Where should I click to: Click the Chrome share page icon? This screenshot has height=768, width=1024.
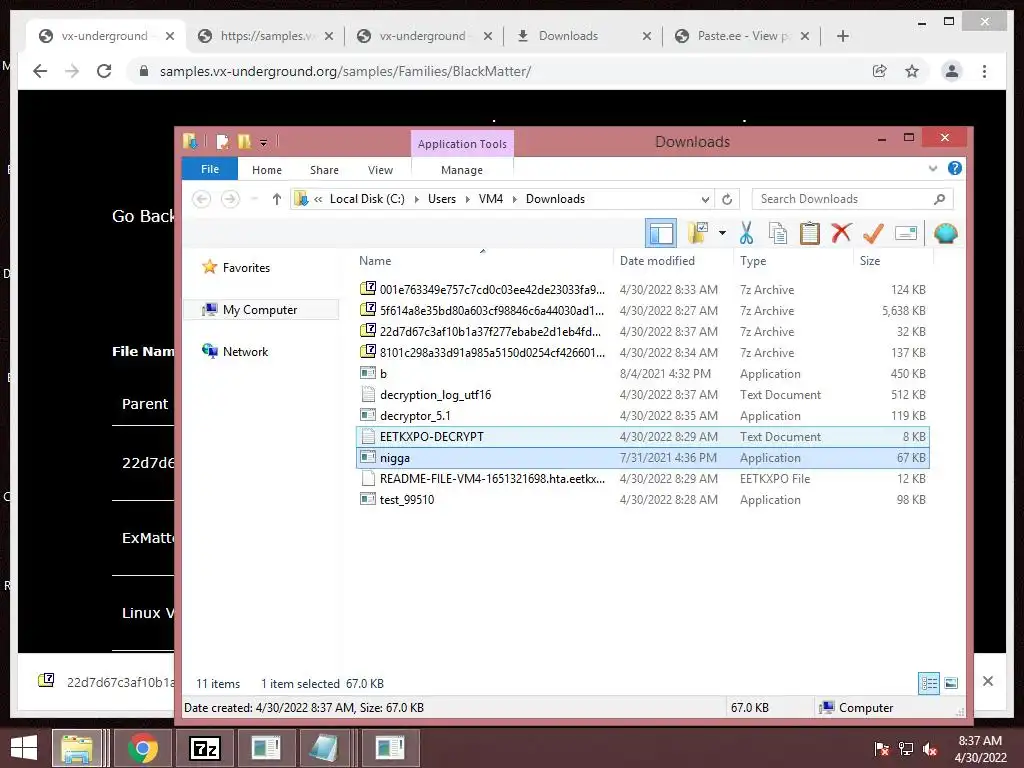point(880,71)
